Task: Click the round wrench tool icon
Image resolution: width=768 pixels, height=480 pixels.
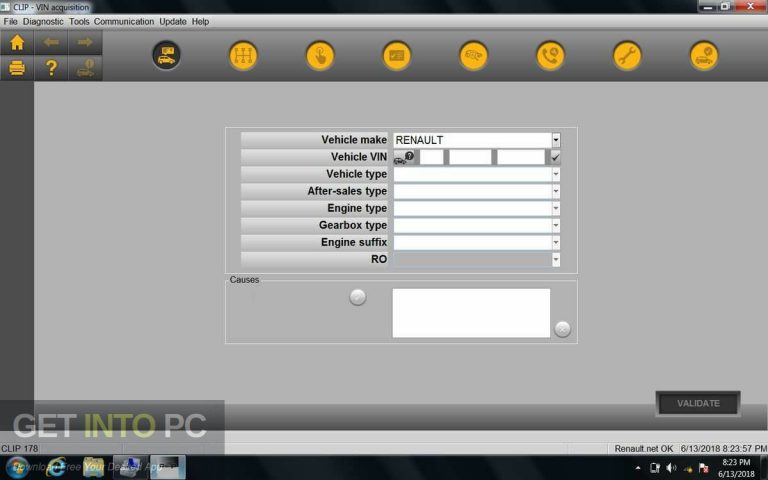Action: [x=627, y=56]
